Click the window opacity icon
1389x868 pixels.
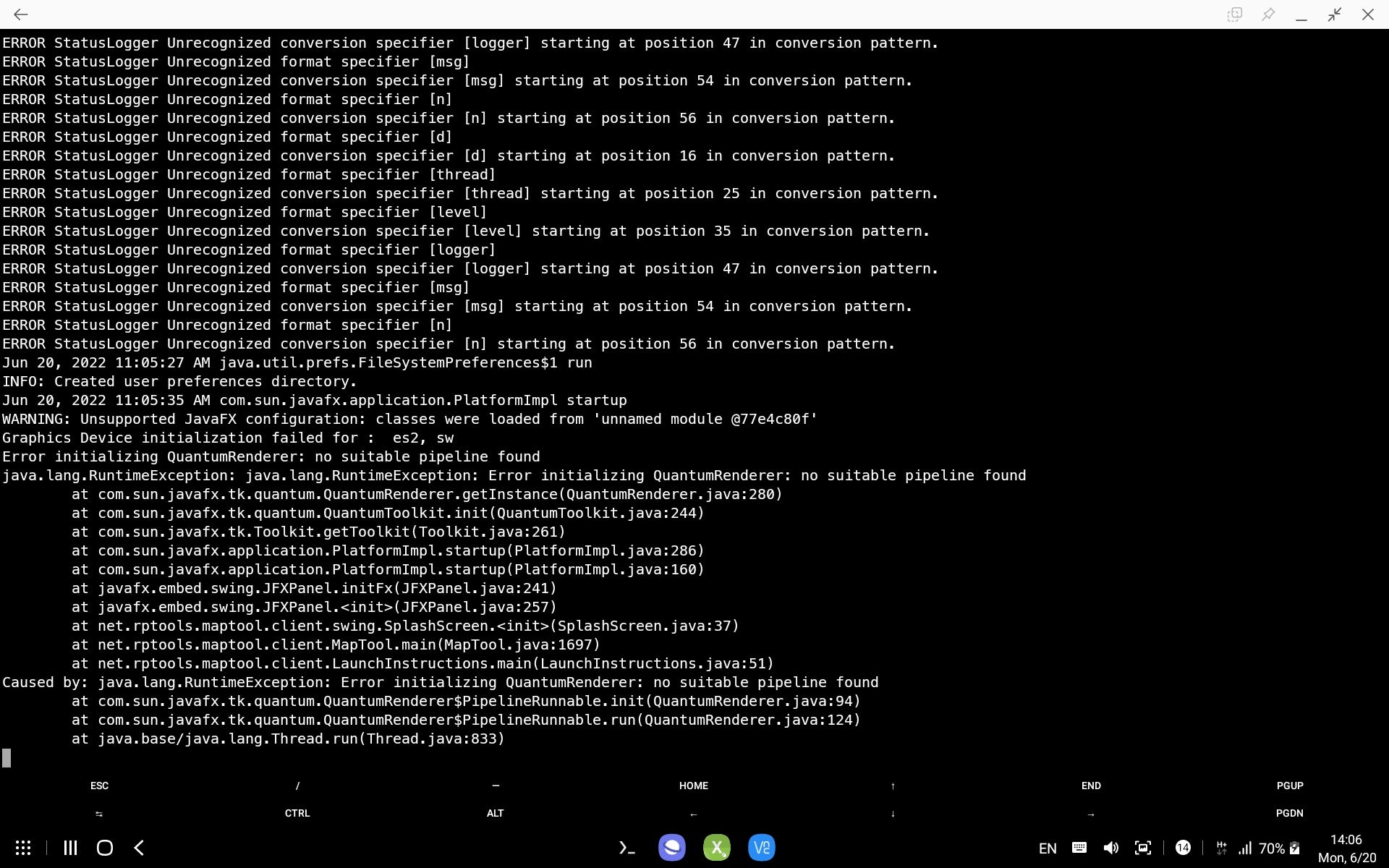coord(1235,14)
